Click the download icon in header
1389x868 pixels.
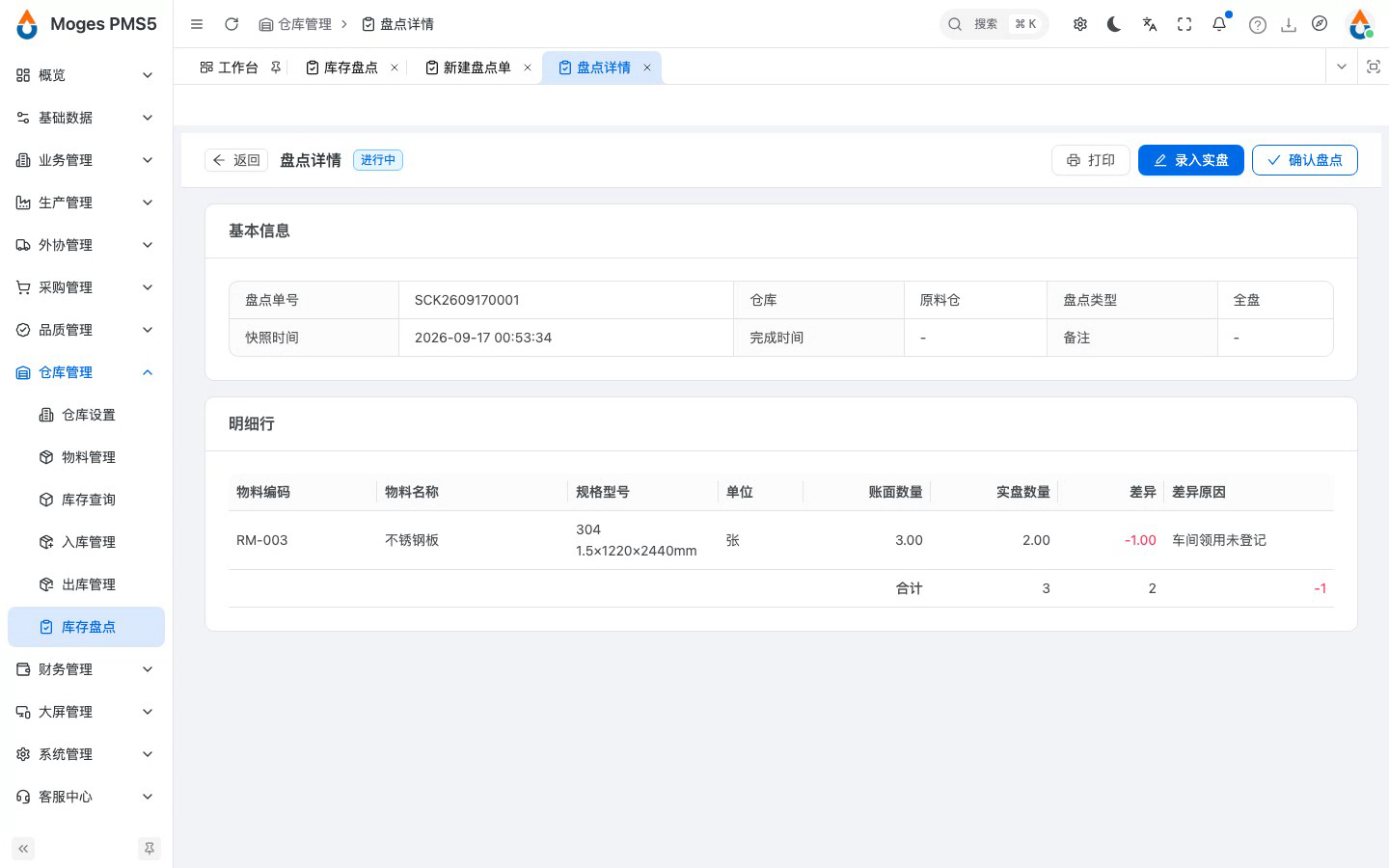click(1289, 25)
